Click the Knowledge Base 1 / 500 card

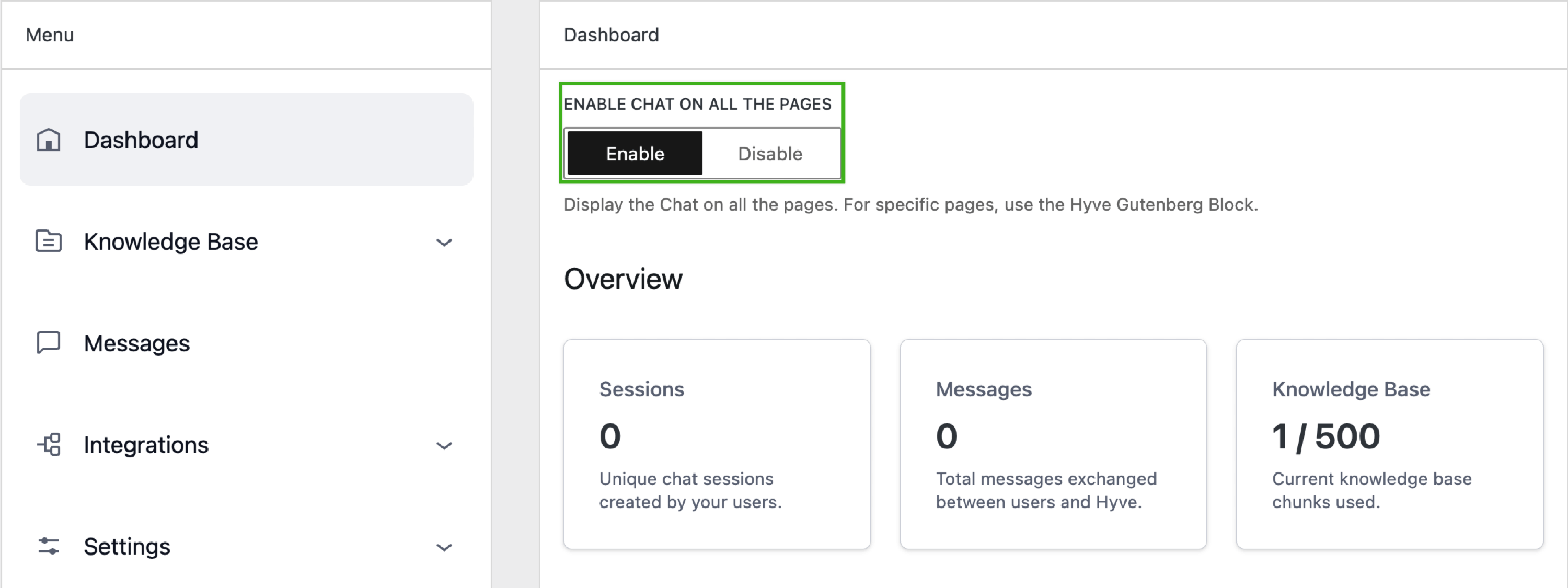pyautogui.click(x=1390, y=444)
